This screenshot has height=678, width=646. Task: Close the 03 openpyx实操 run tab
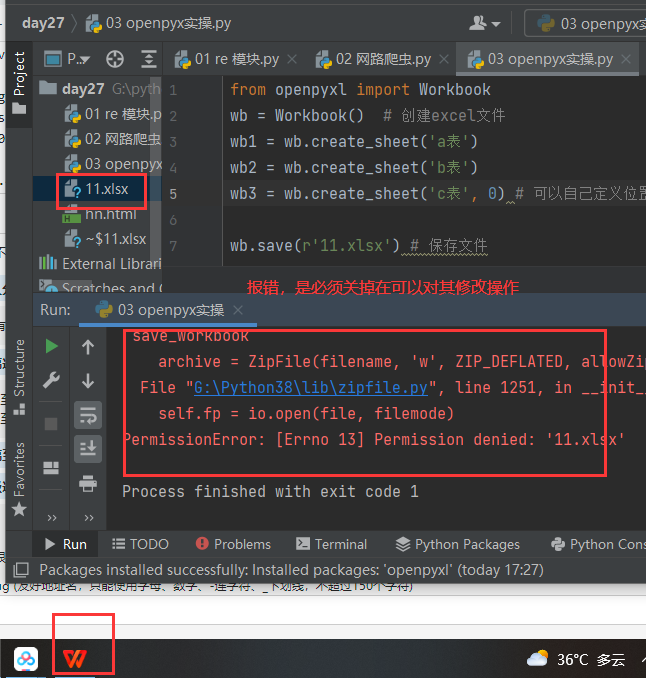238,310
